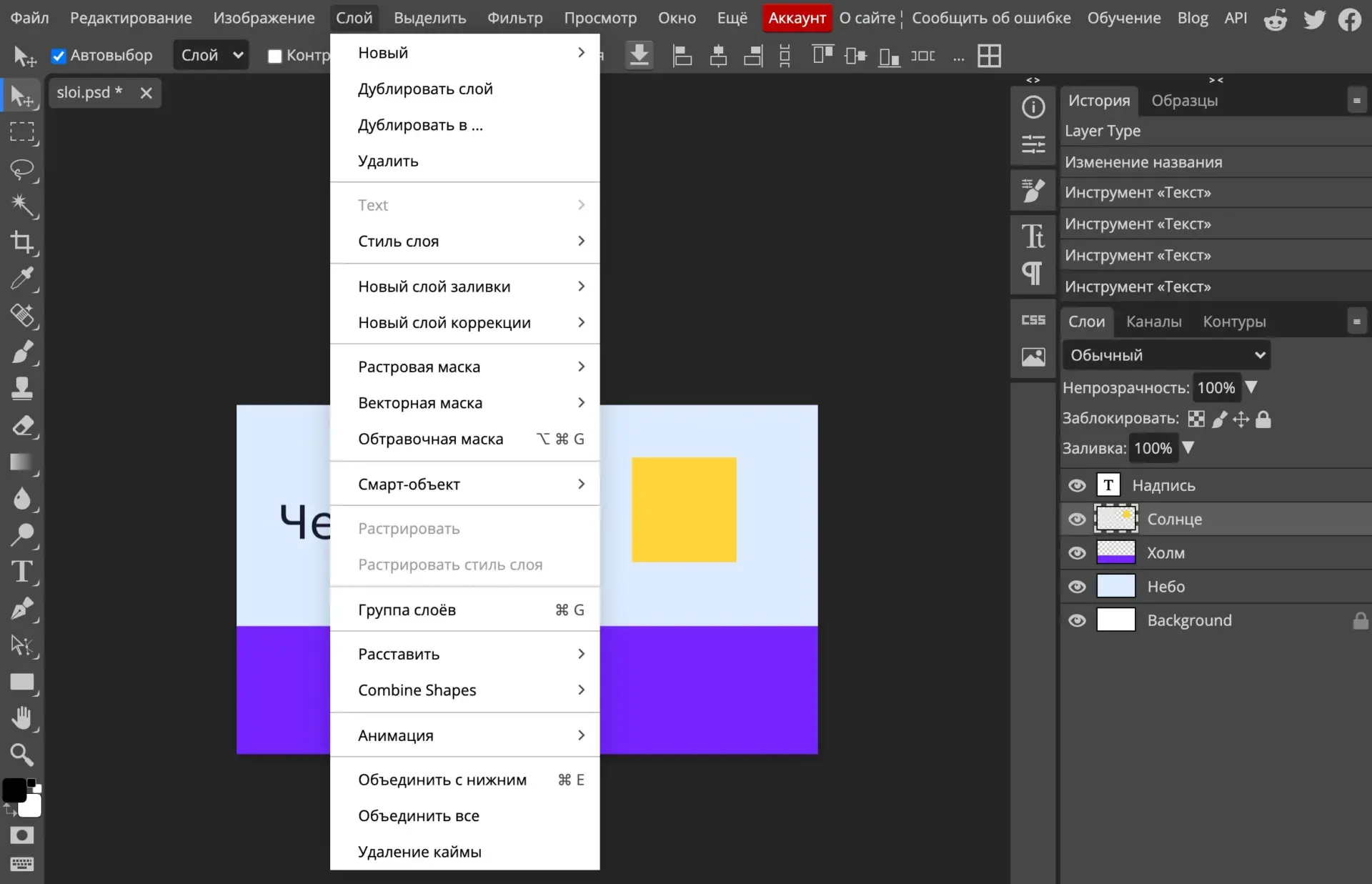Toggle the Контр checkbox in options bar

click(274, 56)
